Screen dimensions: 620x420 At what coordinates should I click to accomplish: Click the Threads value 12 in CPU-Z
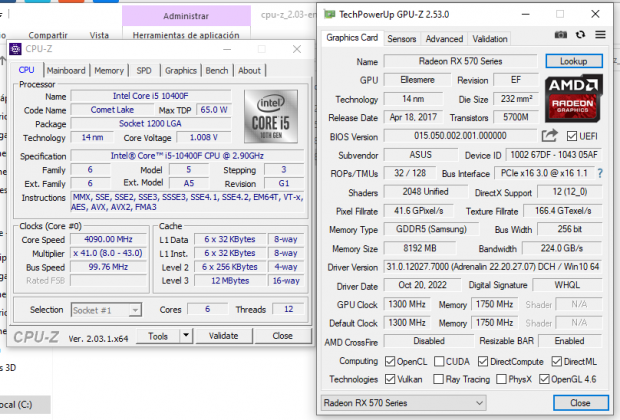pos(289,309)
